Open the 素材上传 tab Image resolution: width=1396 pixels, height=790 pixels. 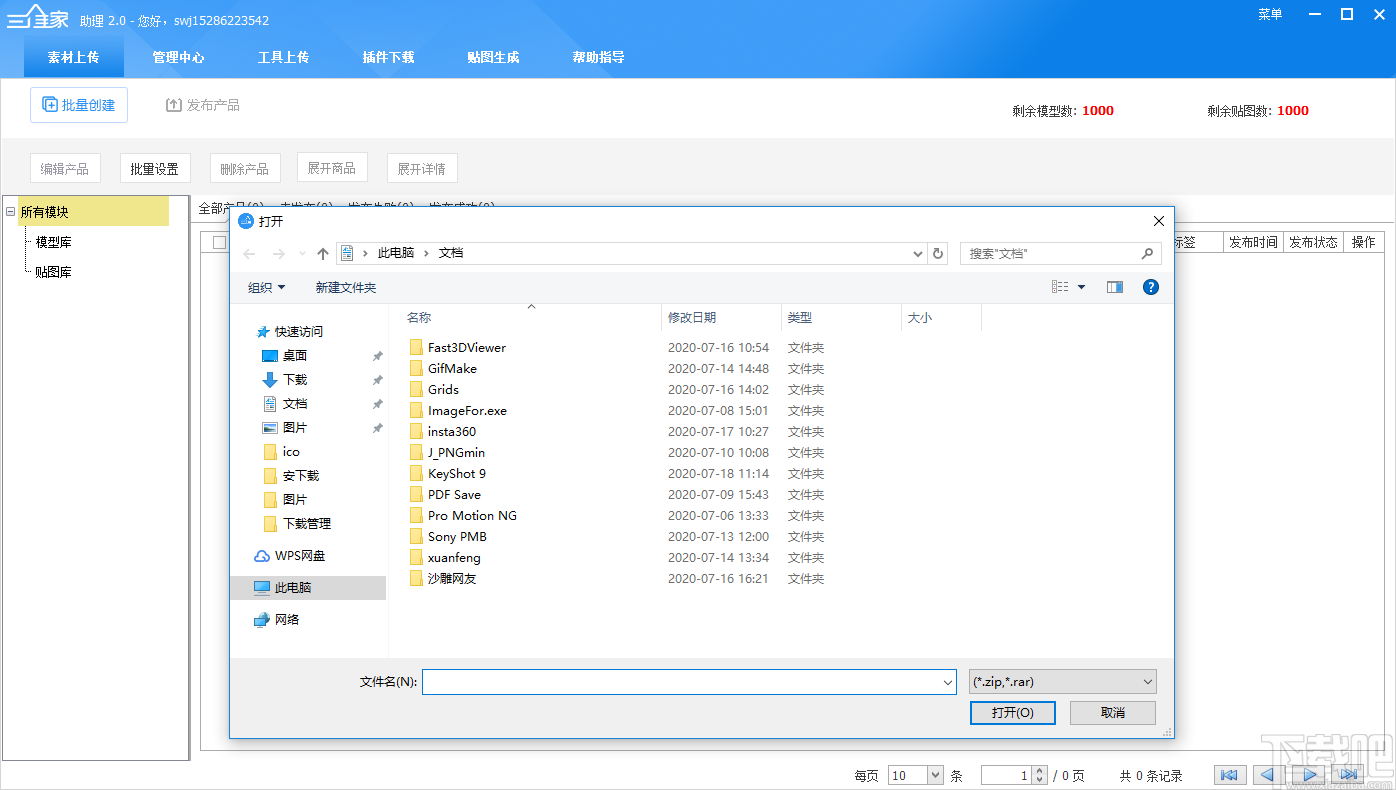(x=74, y=57)
